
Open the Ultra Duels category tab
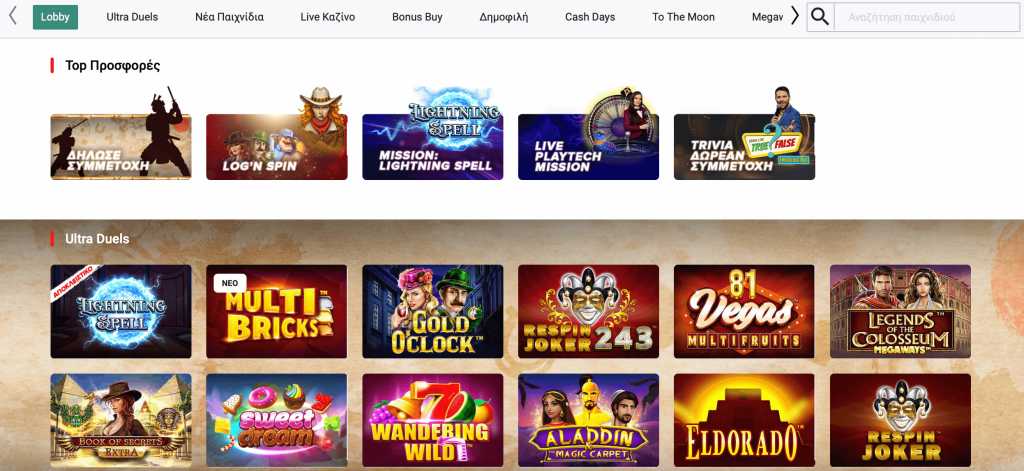click(x=132, y=17)
